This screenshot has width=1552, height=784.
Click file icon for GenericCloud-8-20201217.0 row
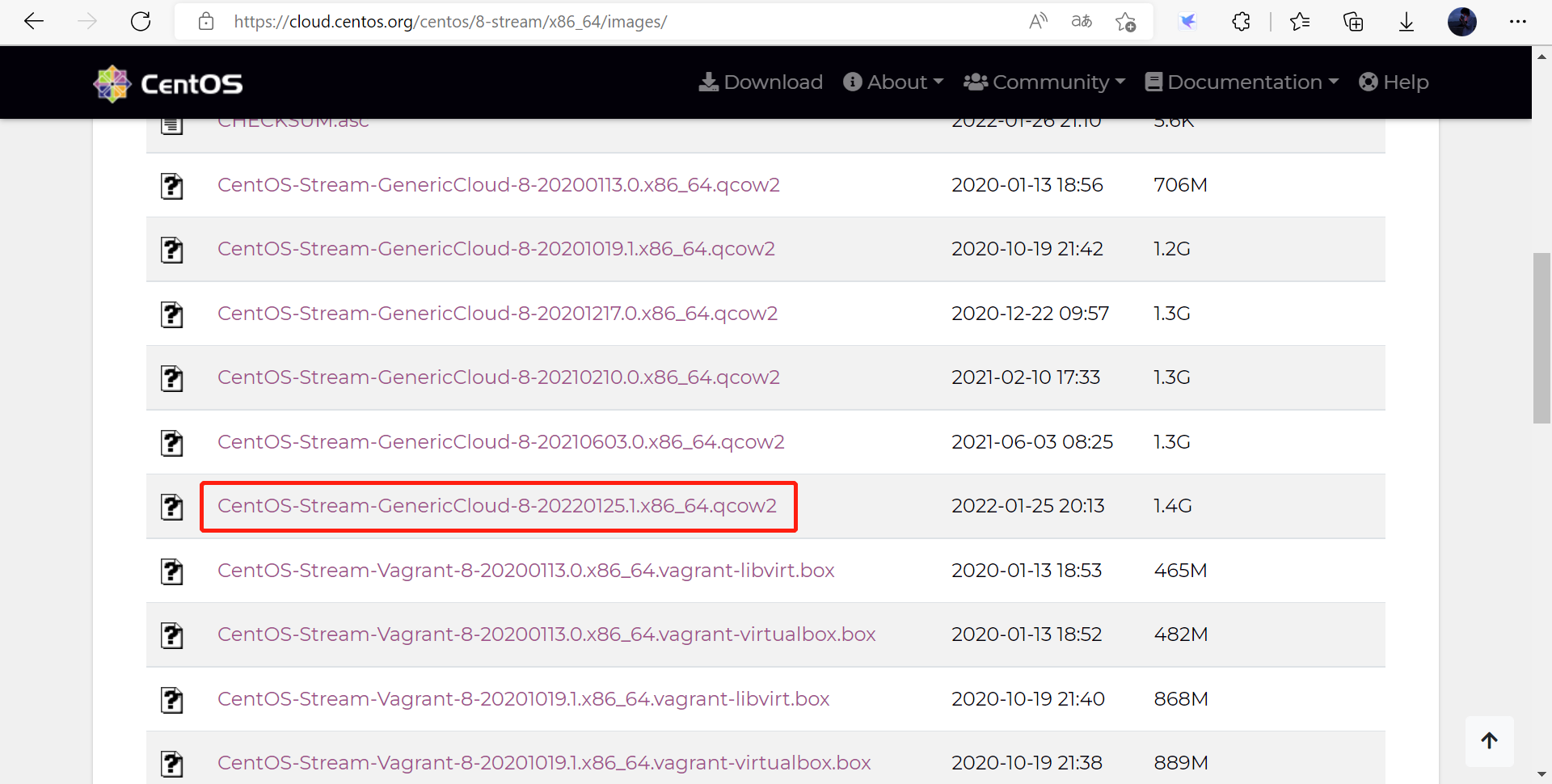pos(171,314)
